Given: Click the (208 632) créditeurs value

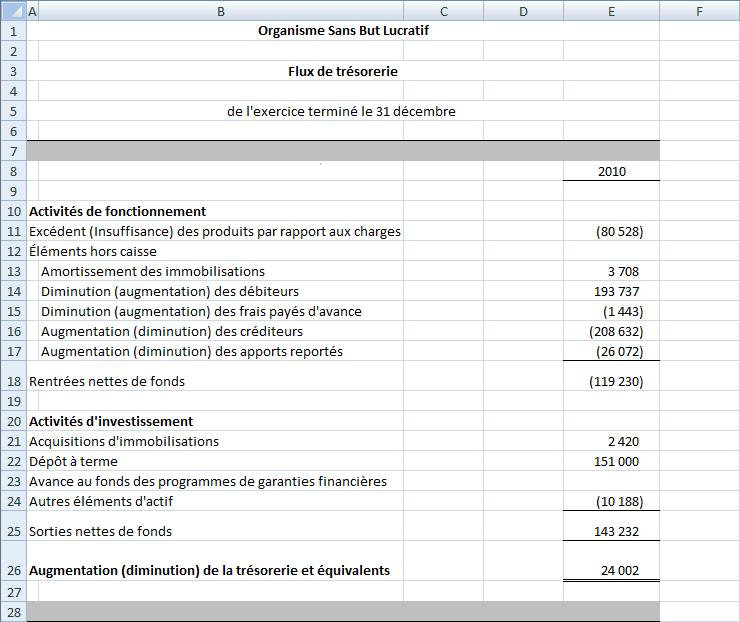Looking at the screenshot, I should (x=611, y=331).
